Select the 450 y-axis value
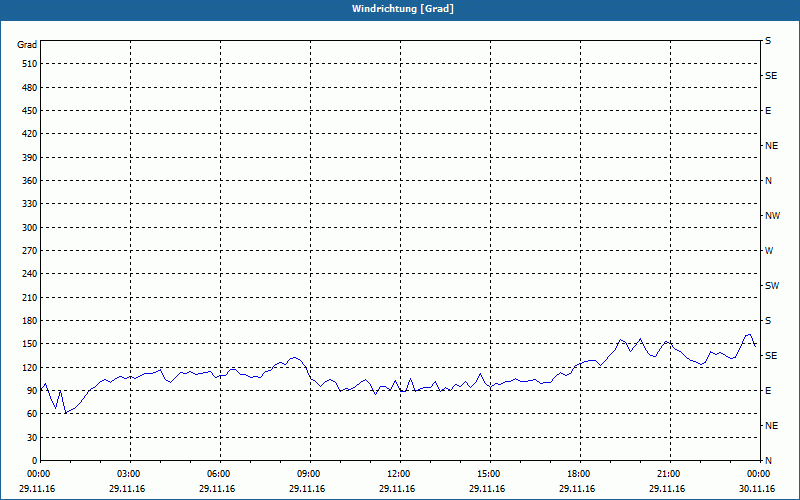This screenshot has width=800, height=500. pyautogui.click(x=30, y=111)
